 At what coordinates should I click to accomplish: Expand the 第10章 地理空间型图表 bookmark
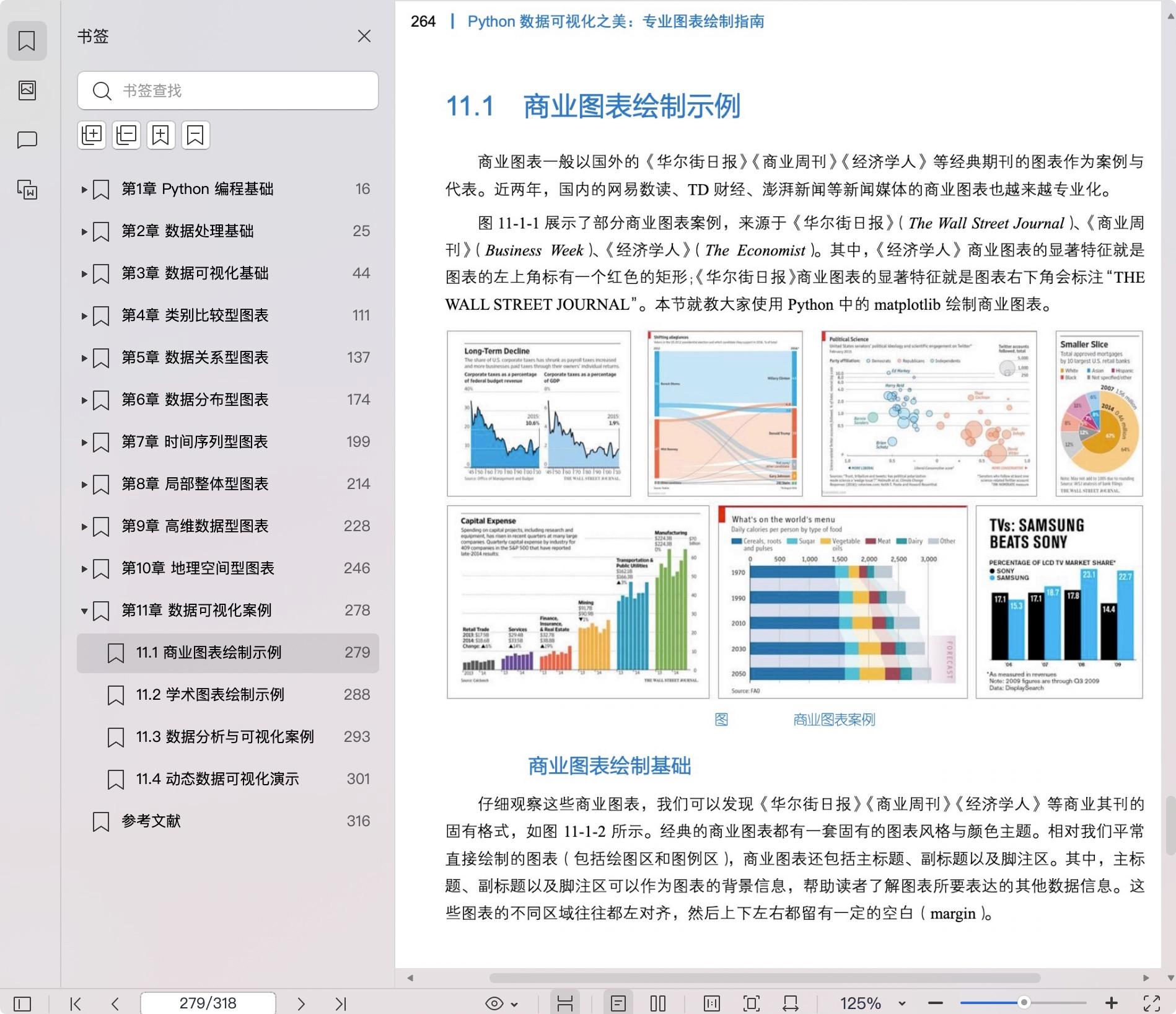[x=84, y=569]
